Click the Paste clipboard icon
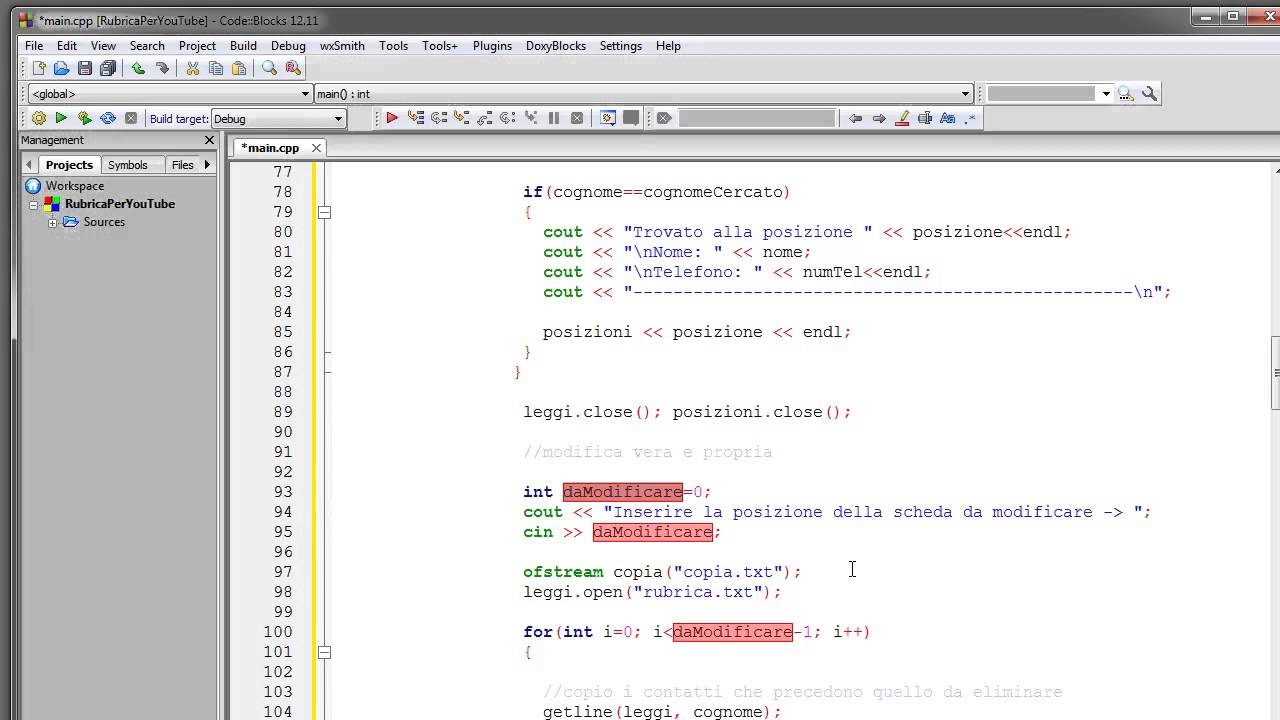 pos(239,68)
